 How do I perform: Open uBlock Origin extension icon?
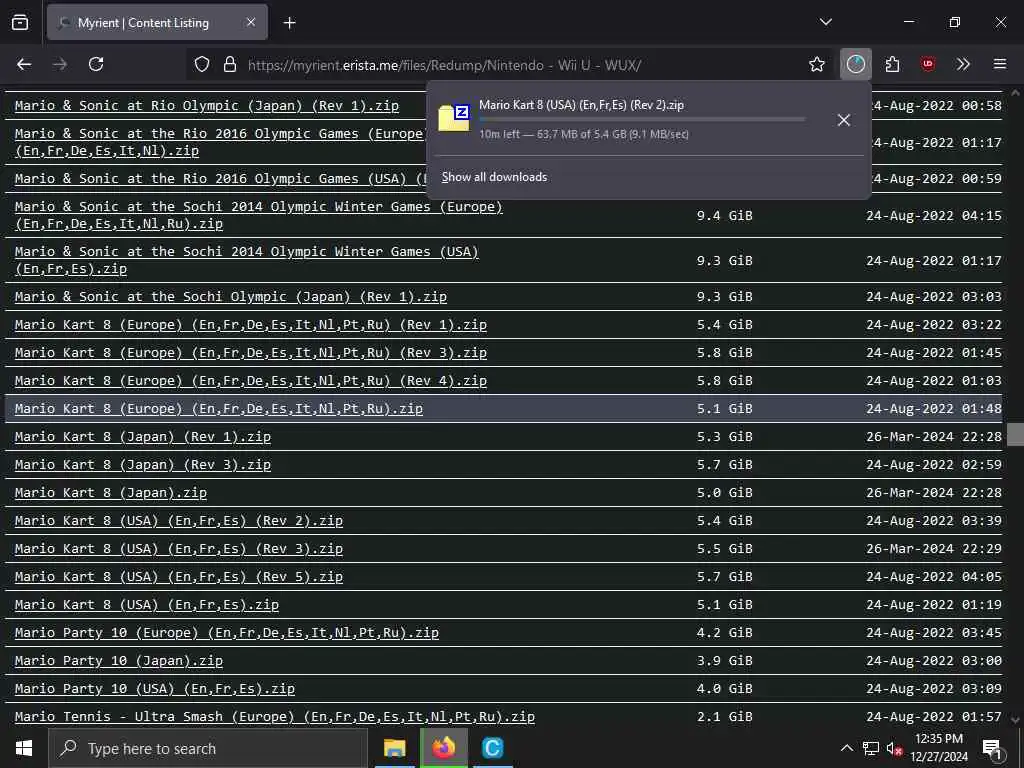point(928,64)
